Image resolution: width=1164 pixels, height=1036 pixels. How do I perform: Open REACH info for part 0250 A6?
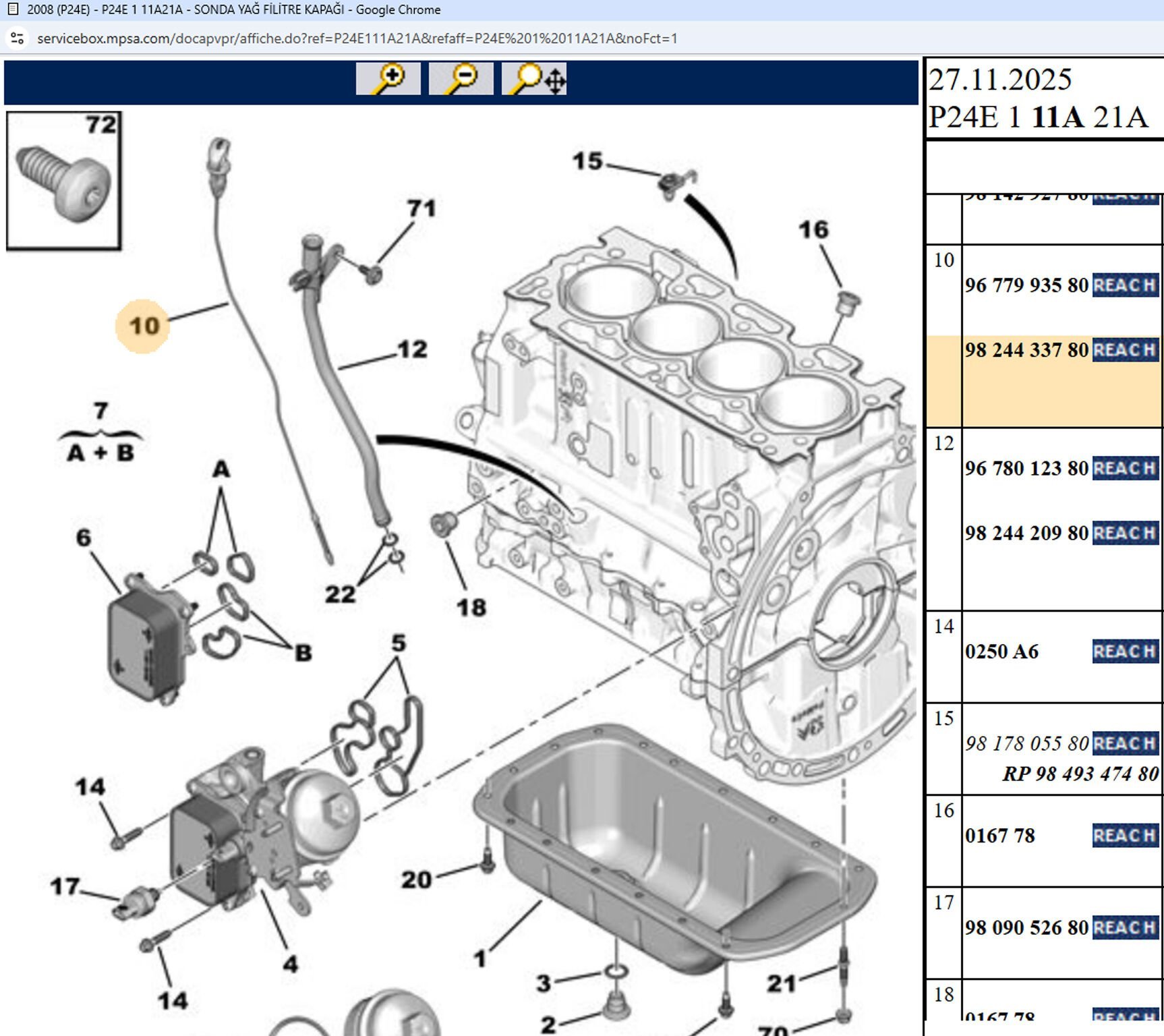click(x=1125, y=652)
